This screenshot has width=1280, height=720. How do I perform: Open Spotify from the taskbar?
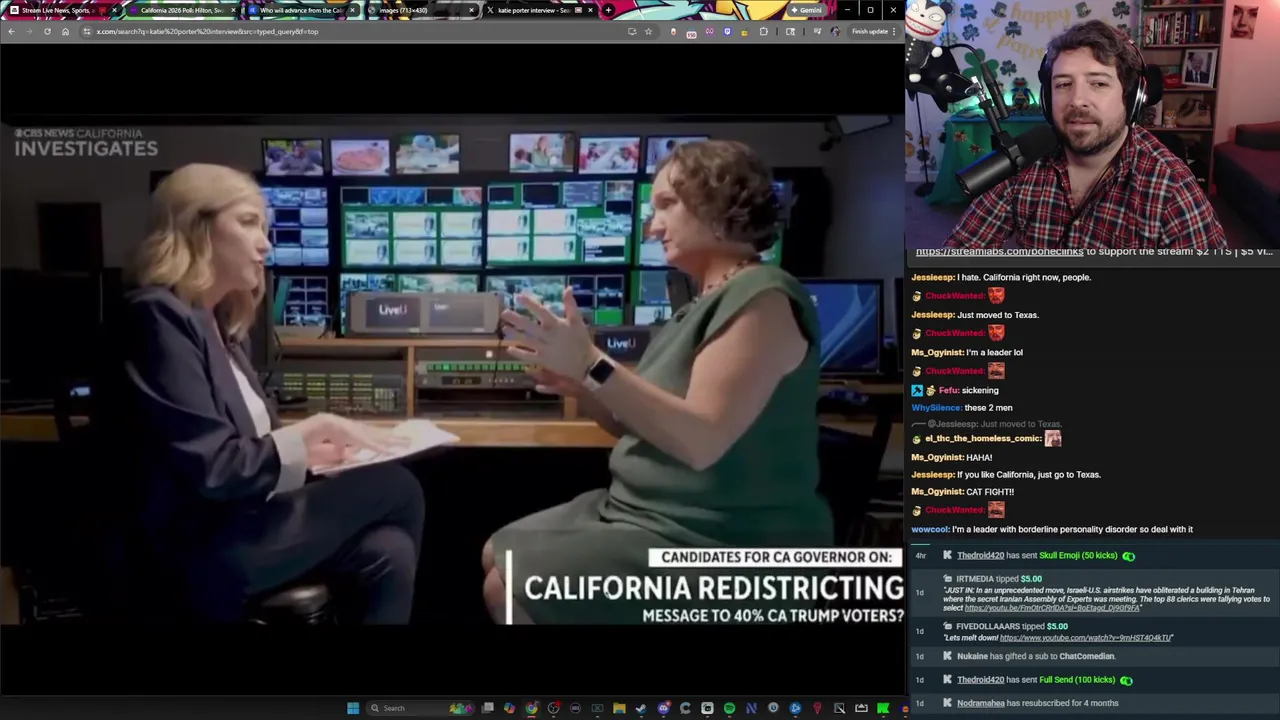click(730, 708)
